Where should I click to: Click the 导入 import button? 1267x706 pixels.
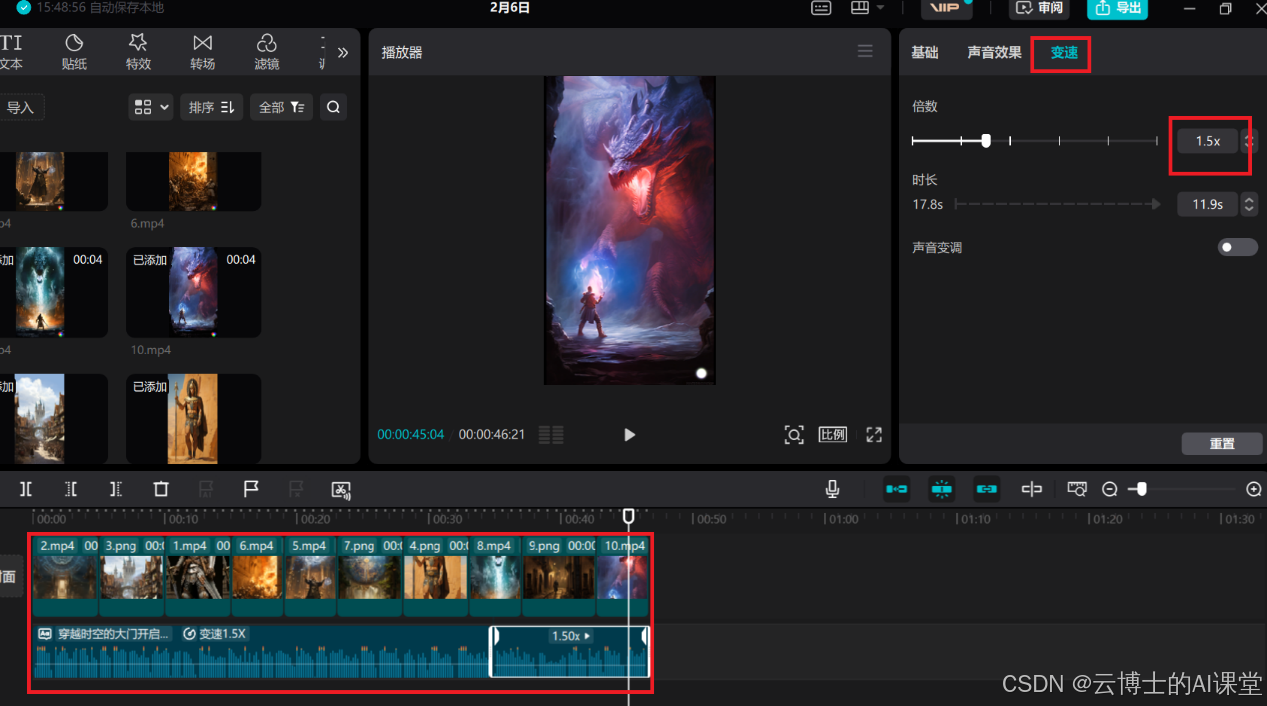(x=21, y=107)
